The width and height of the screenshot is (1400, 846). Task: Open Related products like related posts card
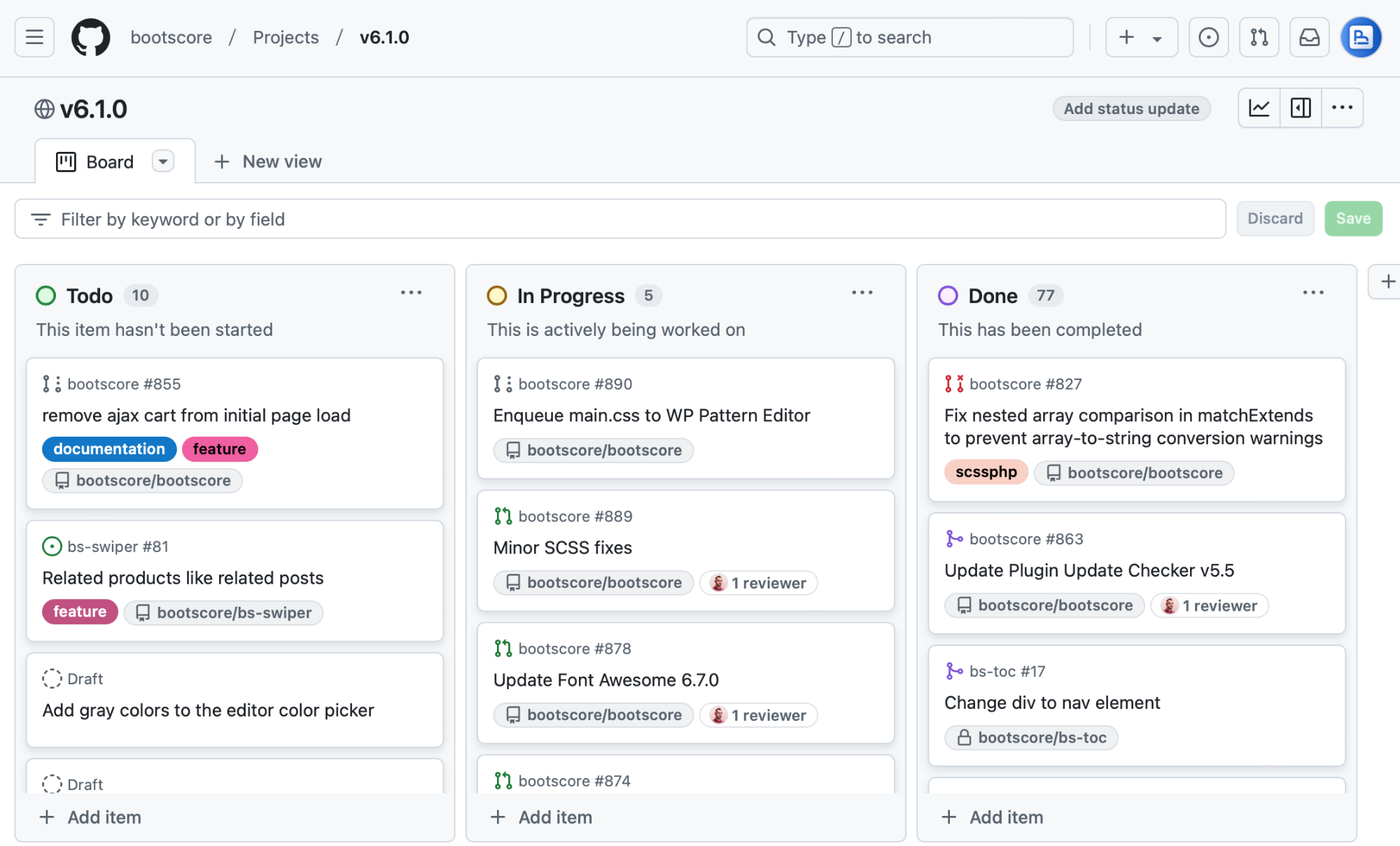(183, 577)
